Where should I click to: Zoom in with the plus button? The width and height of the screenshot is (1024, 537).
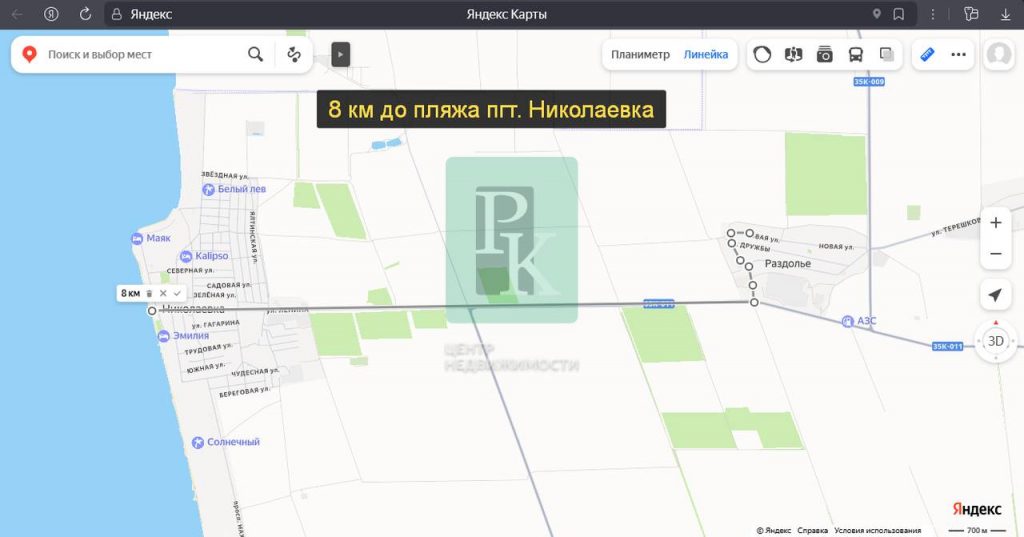click(995, 223)
